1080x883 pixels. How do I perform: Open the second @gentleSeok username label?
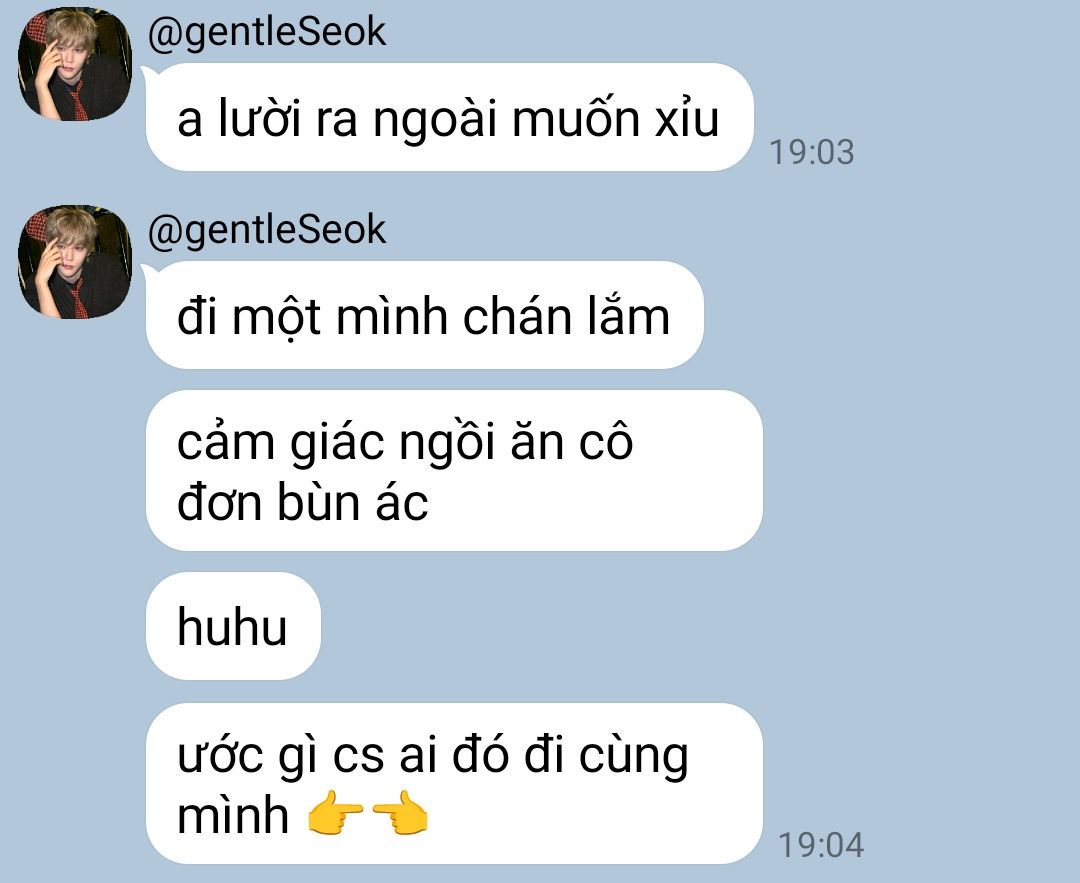tap(267, 230)
